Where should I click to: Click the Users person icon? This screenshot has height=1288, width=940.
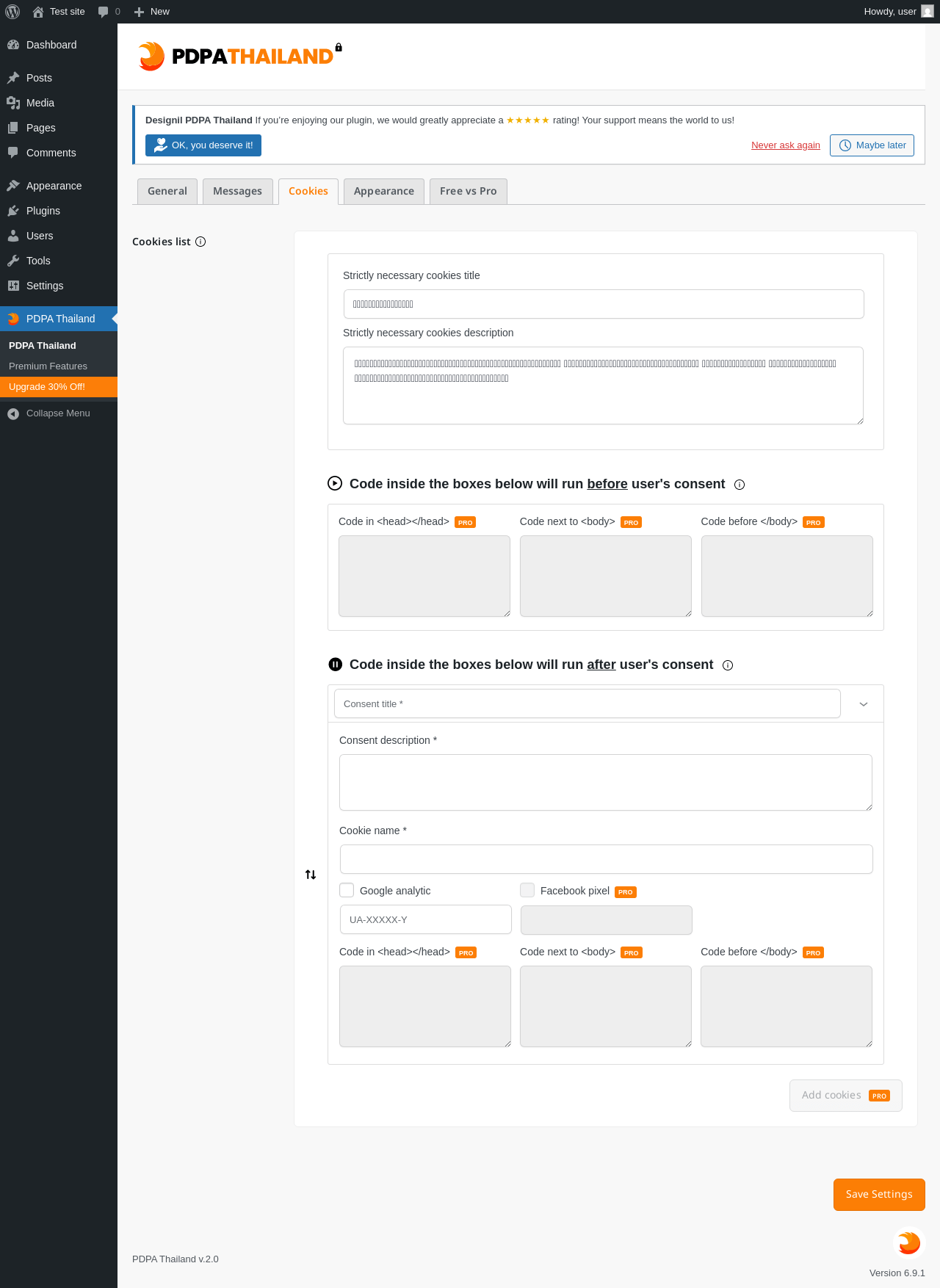coord(13,236)
